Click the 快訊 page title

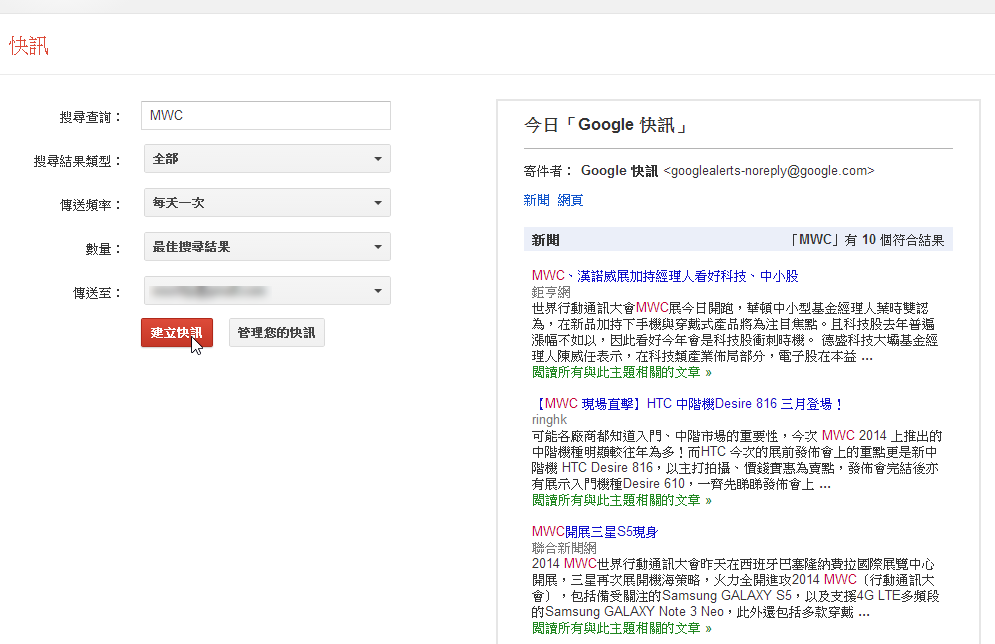[29, 46]
